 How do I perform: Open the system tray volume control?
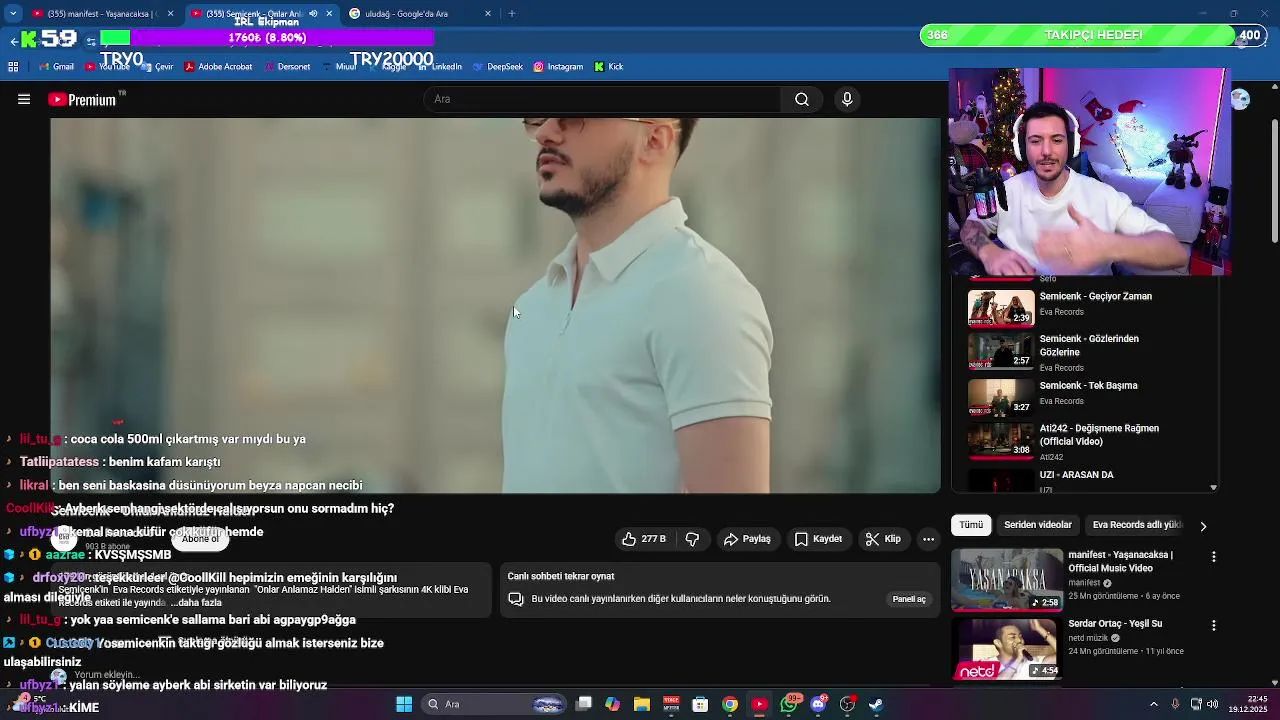1213,704
